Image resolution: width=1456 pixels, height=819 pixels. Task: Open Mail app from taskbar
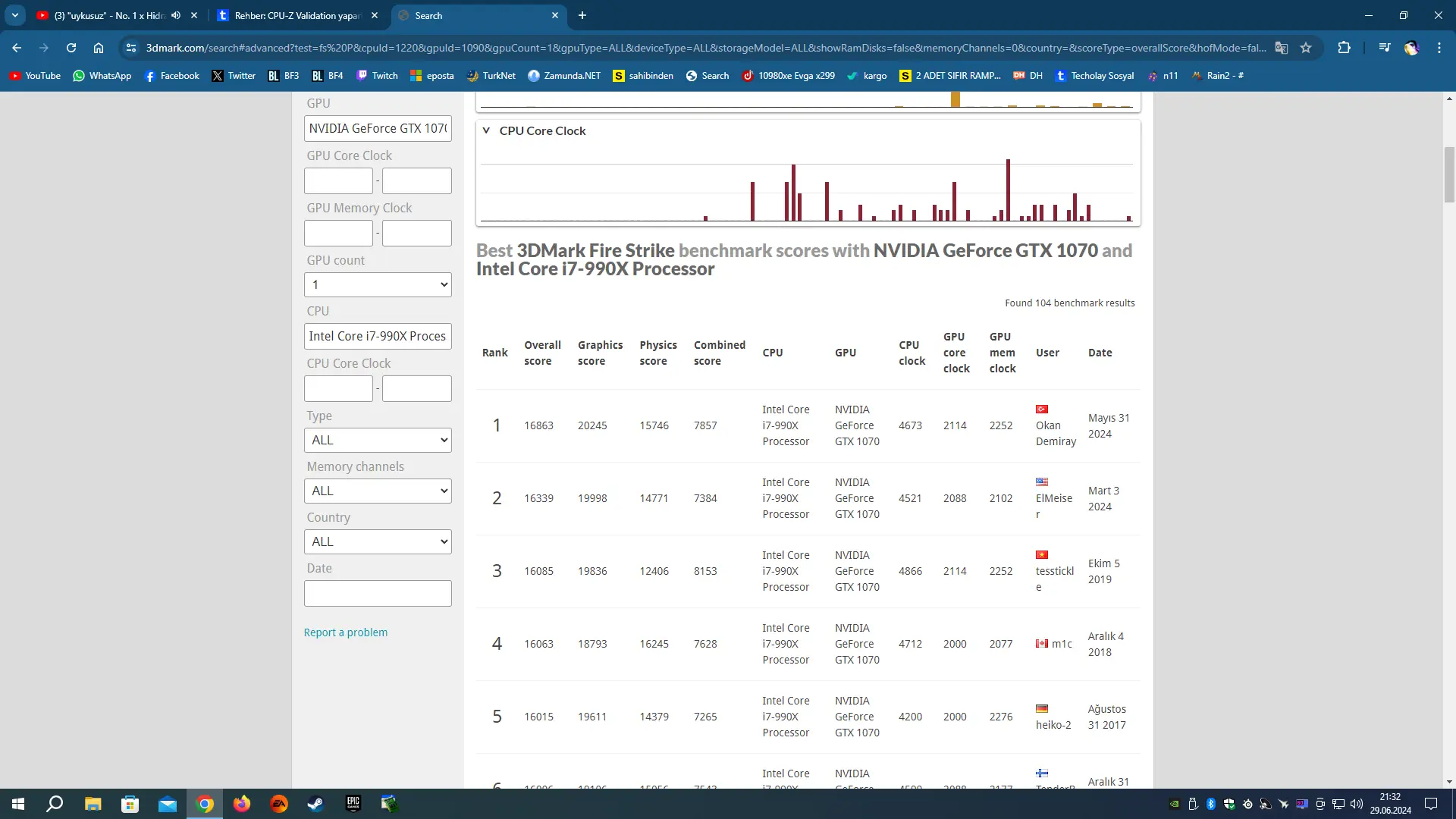[167, 804]
